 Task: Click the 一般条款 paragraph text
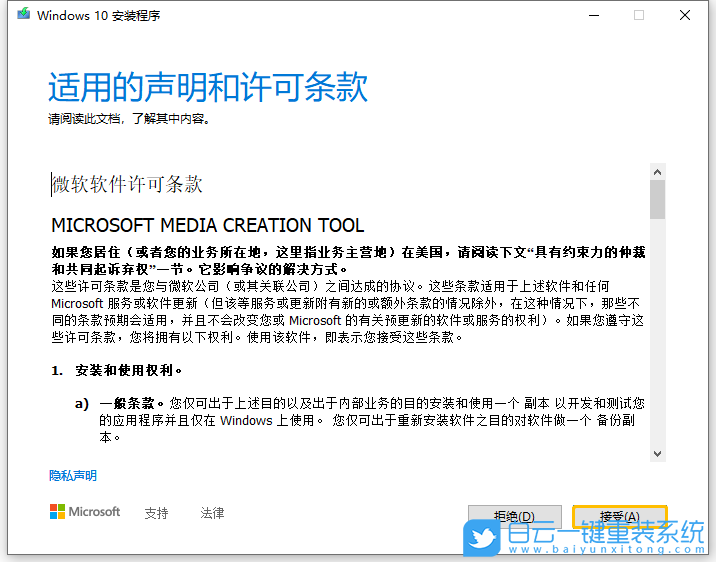click(370, 412)
